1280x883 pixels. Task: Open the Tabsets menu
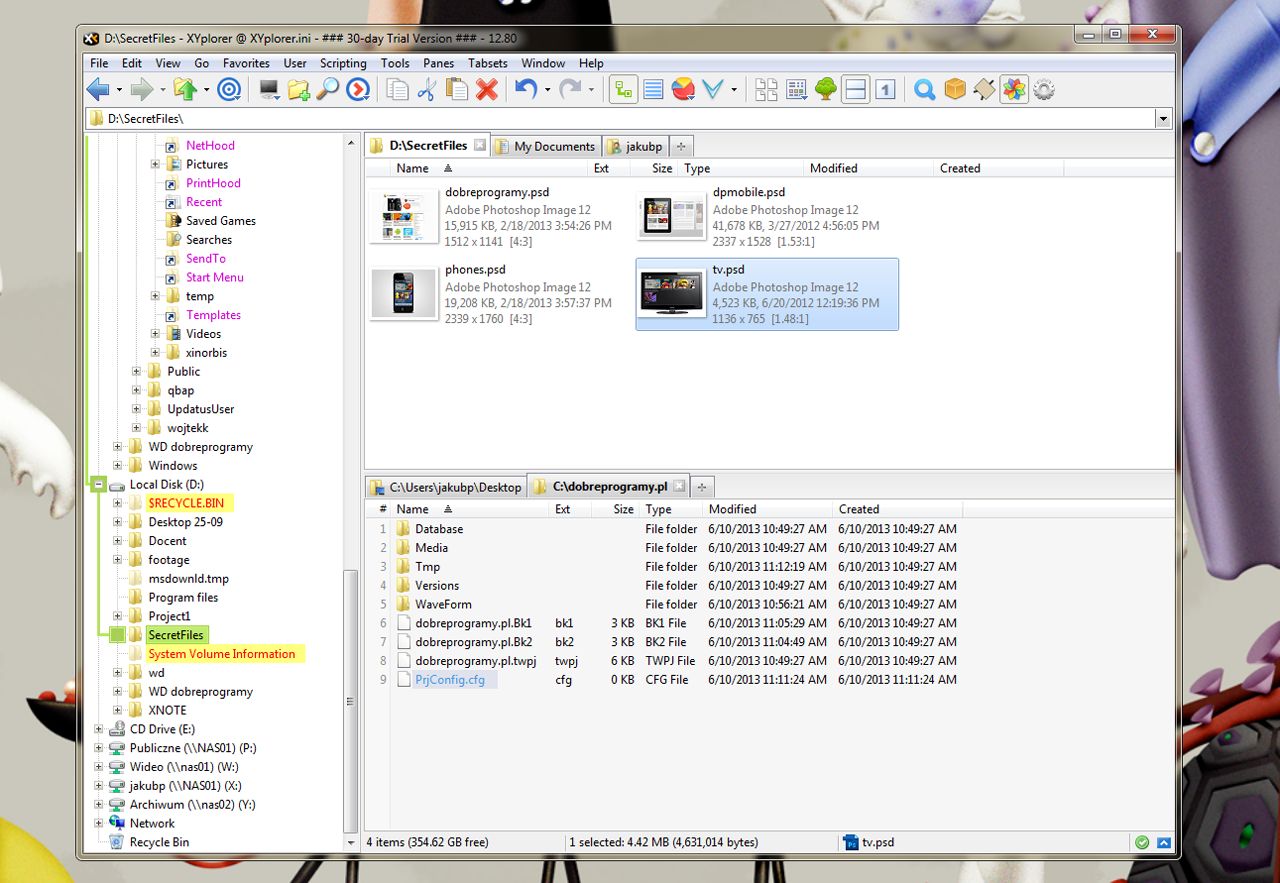[488, 63]
